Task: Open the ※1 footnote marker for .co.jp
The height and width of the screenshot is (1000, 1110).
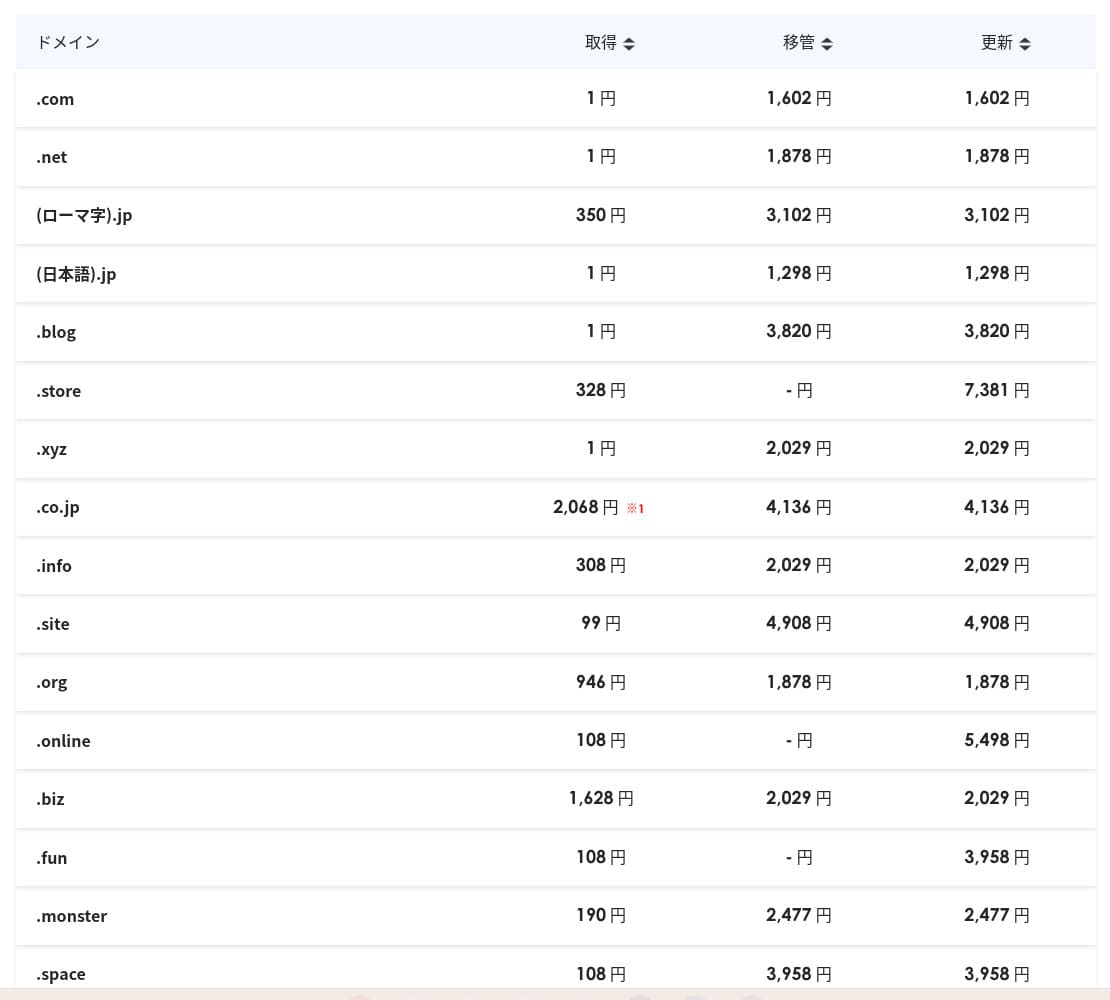Action: [x=635, y=508]
